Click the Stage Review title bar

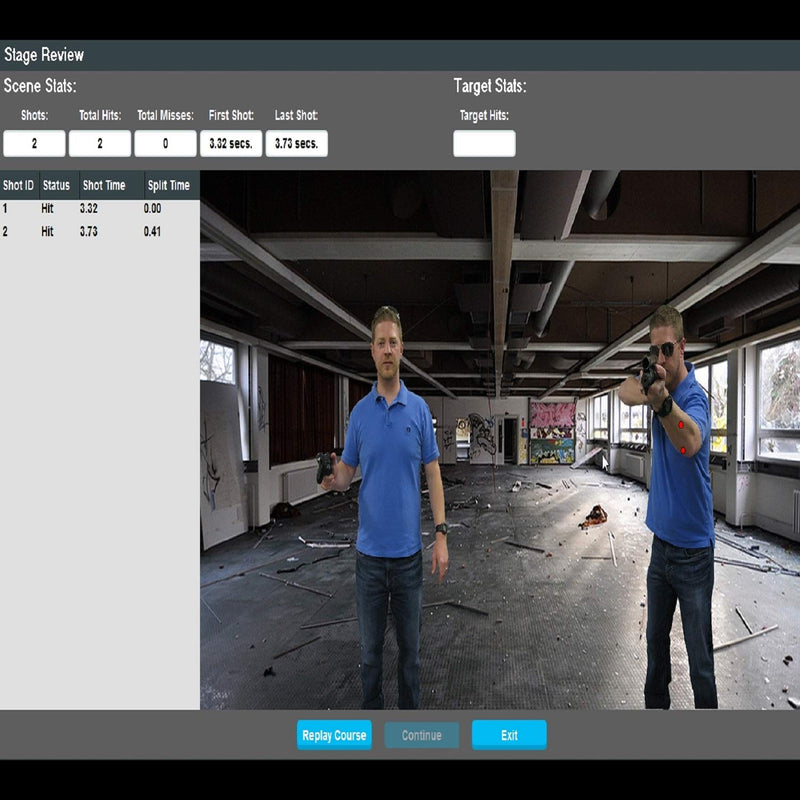(400, 55)
